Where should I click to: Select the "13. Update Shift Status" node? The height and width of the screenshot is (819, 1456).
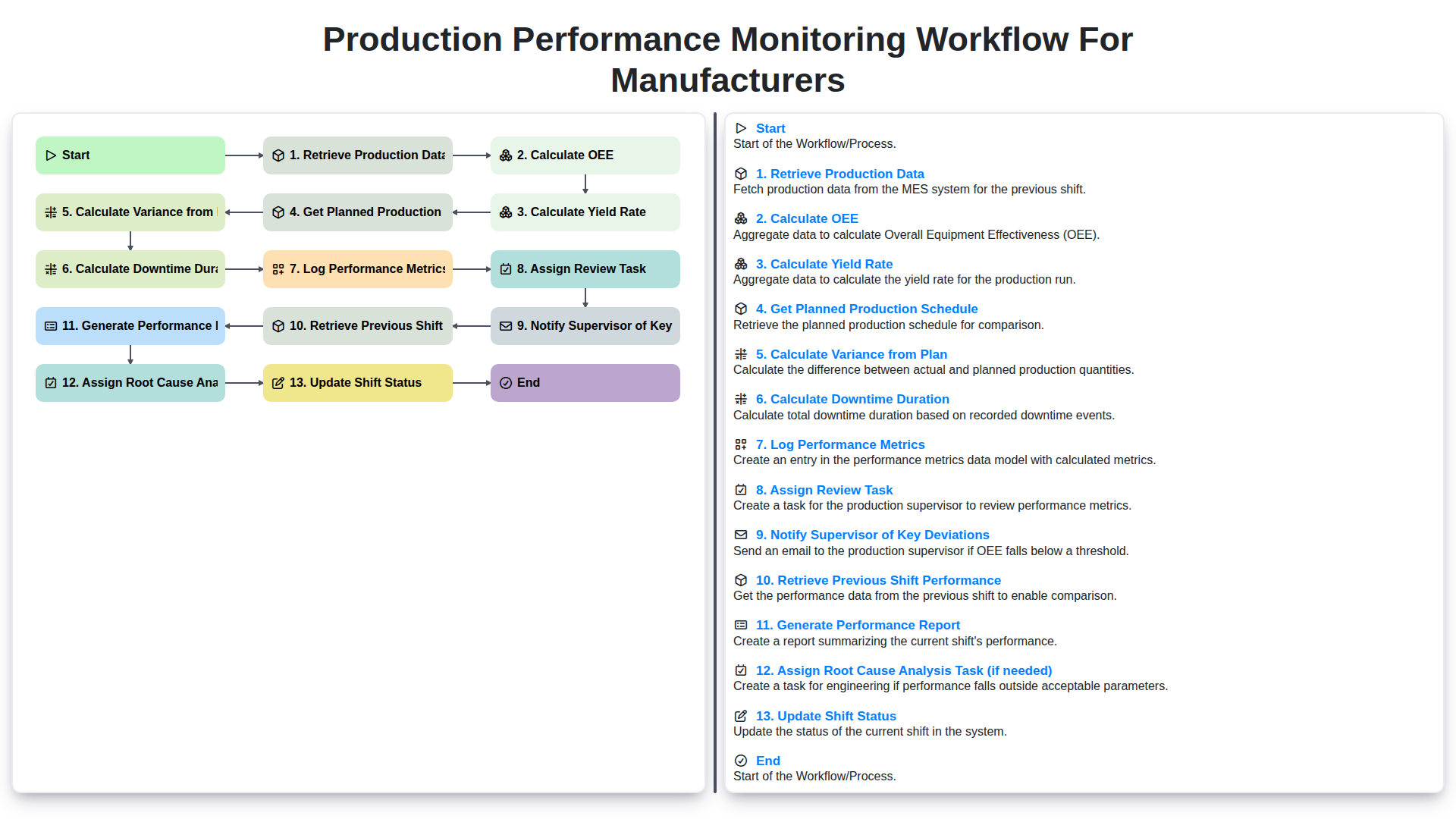pyautogui.click(x=357, y=382)
